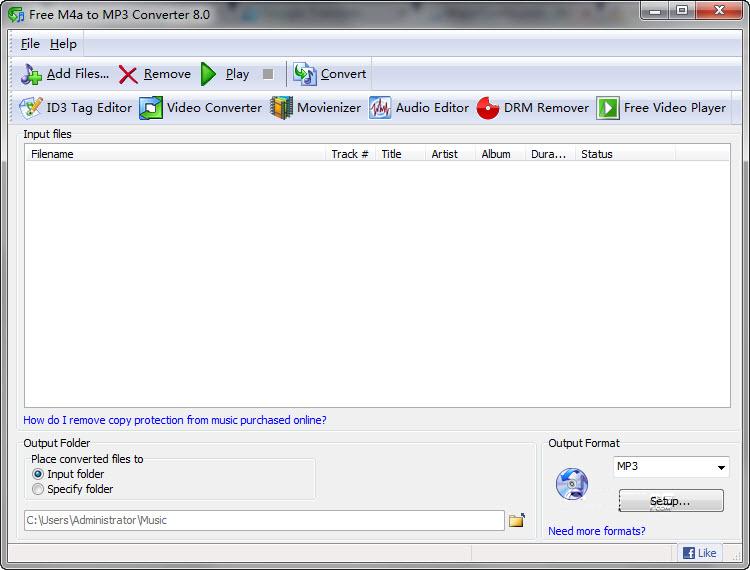Screen dimensions: 750x570
Task: Click the Album column header
Action: (x=500, y=154)
